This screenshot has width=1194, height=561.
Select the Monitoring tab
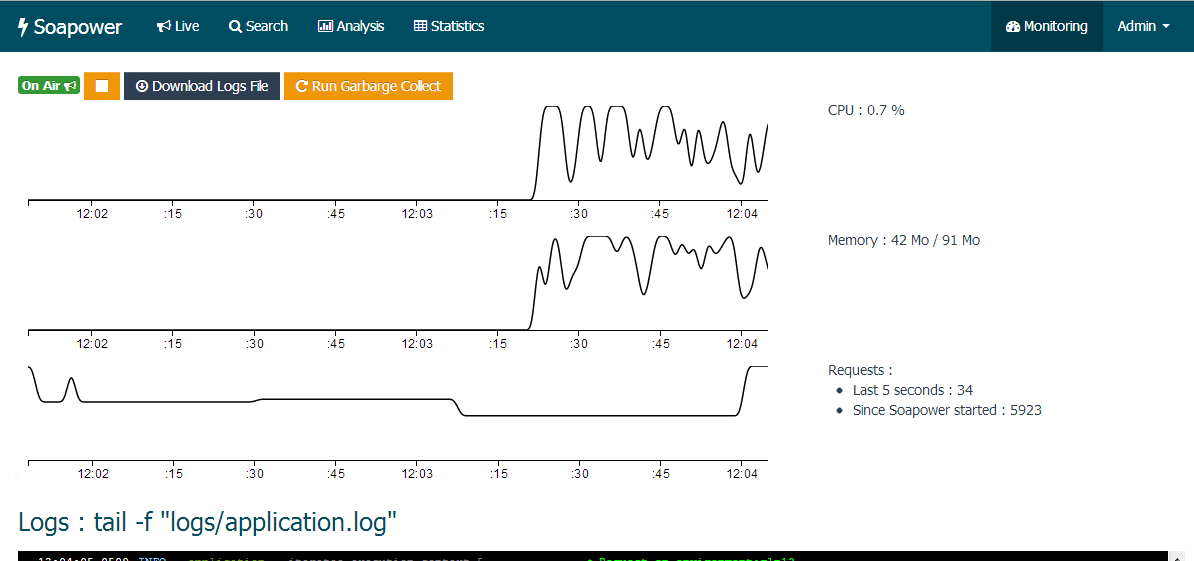click(x=1046, y=26)
